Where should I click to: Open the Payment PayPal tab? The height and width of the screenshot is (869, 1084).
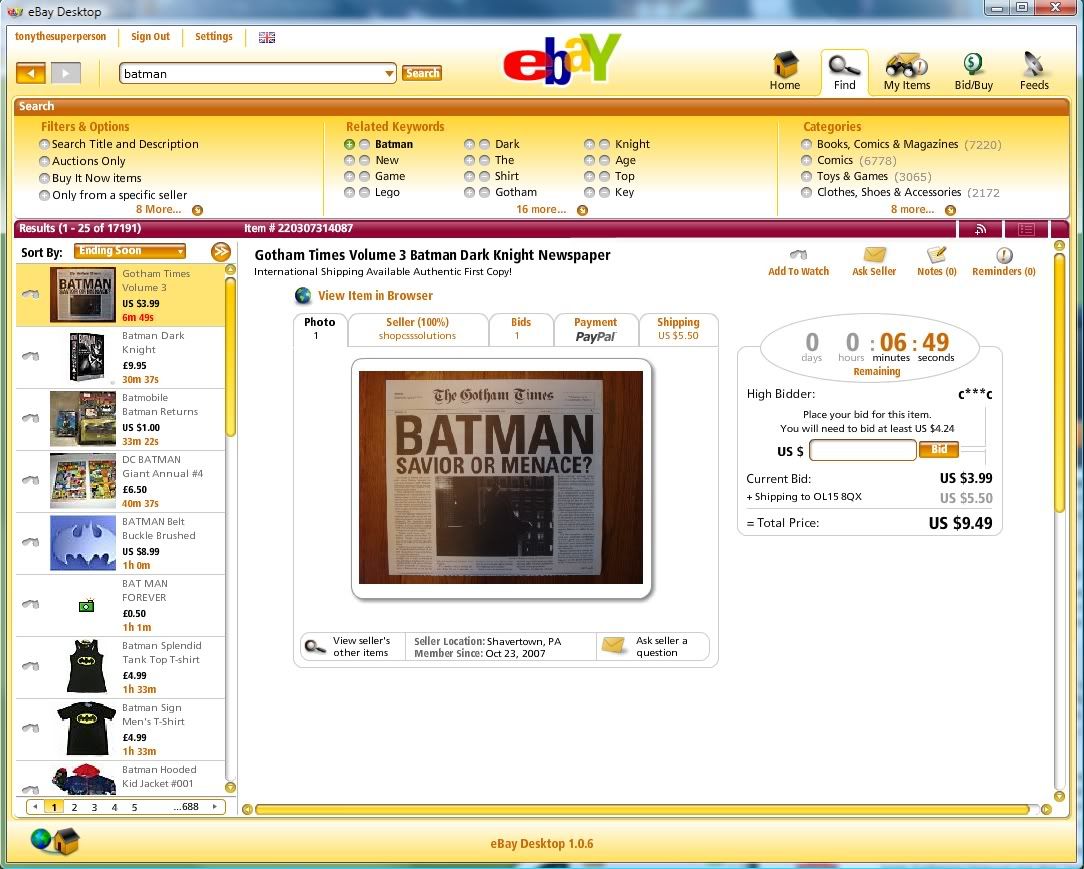[x=595, y=328]
